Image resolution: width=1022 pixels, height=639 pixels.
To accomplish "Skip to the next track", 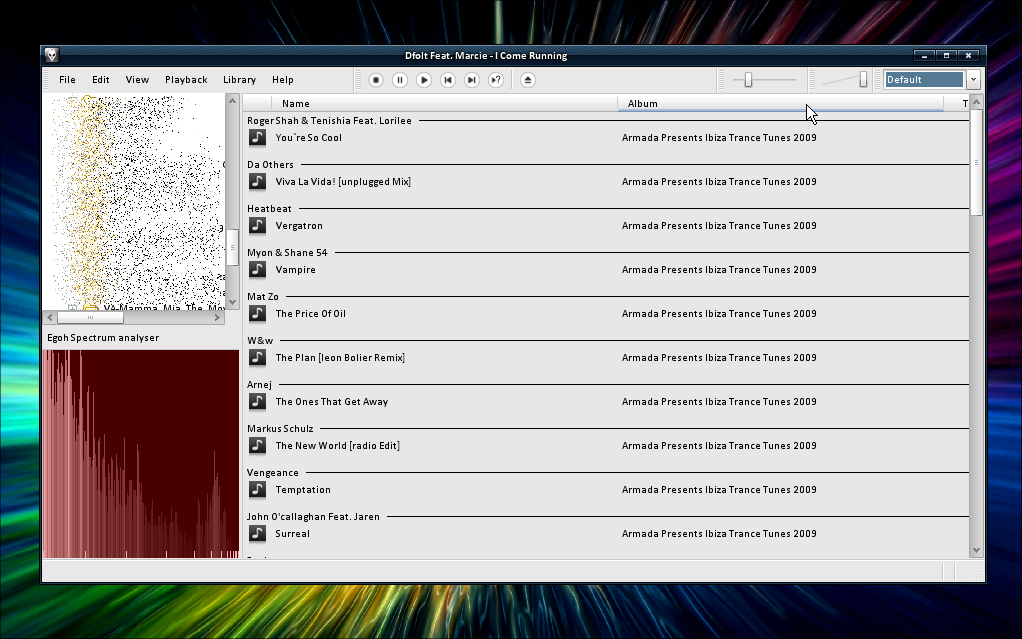I will tap(472, 80).
